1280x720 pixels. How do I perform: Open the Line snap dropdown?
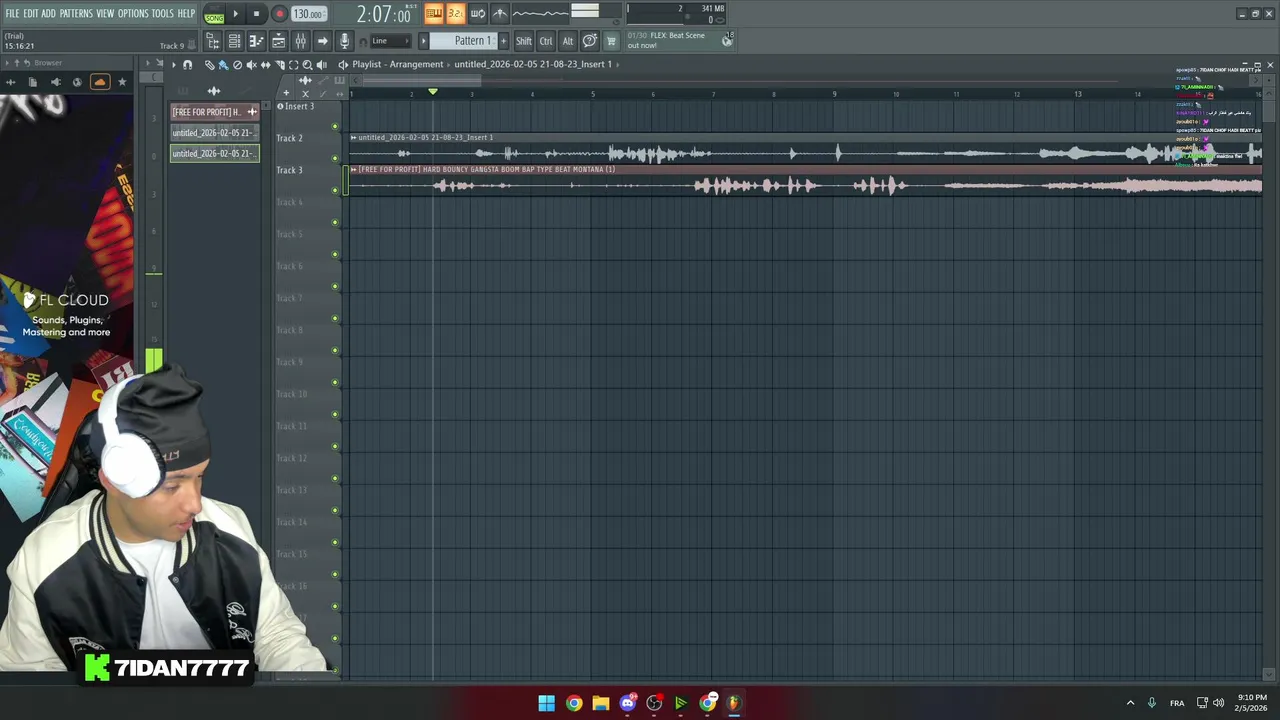[x=390, y=41]
